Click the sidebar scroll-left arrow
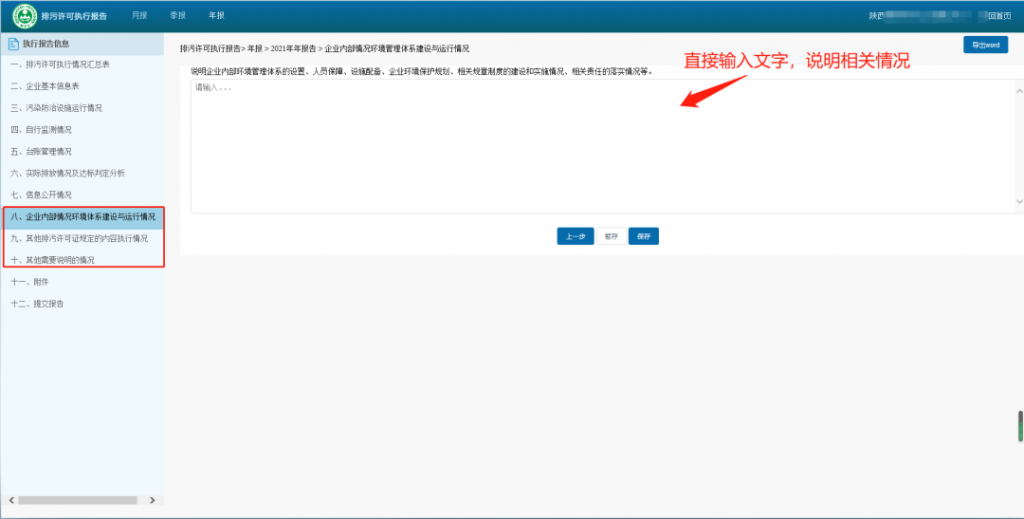This screenshot has height=519, width=1024. tap(10, 499)
